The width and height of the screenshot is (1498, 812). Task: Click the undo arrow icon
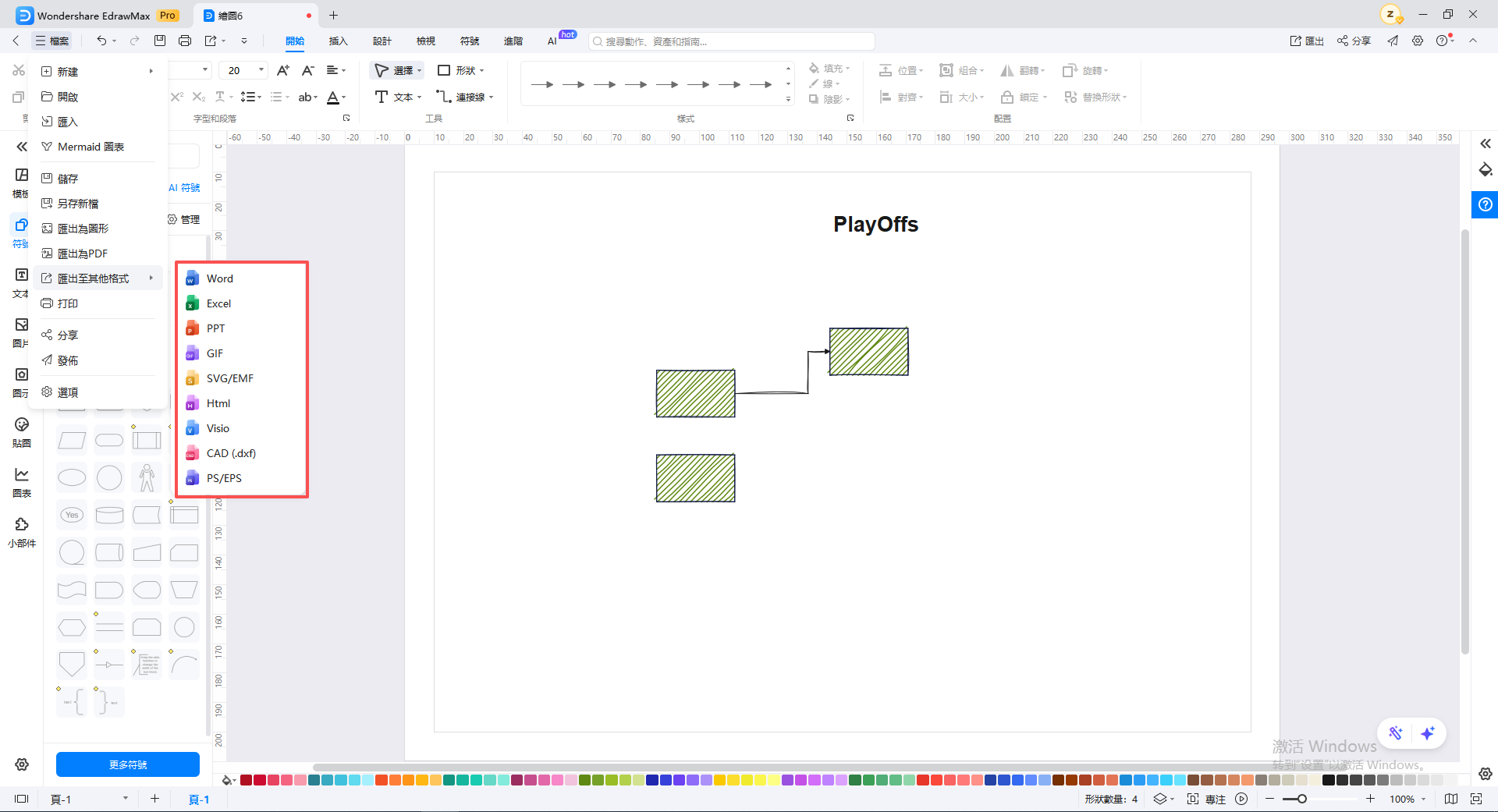101,41
